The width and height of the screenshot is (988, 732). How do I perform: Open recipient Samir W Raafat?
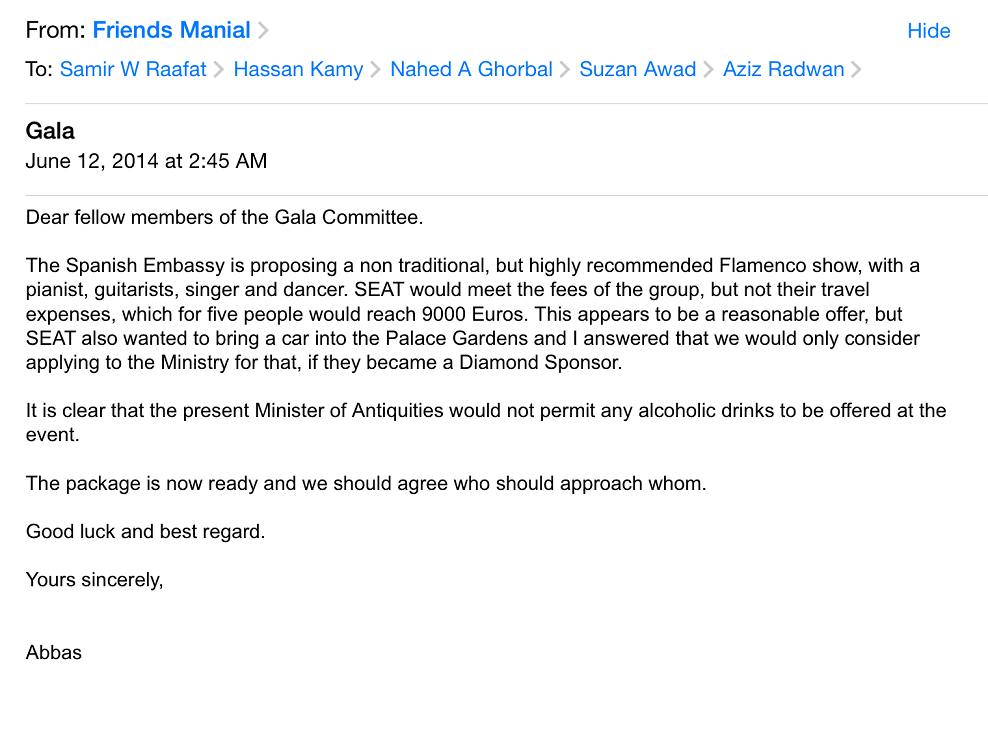click(133, 69)
